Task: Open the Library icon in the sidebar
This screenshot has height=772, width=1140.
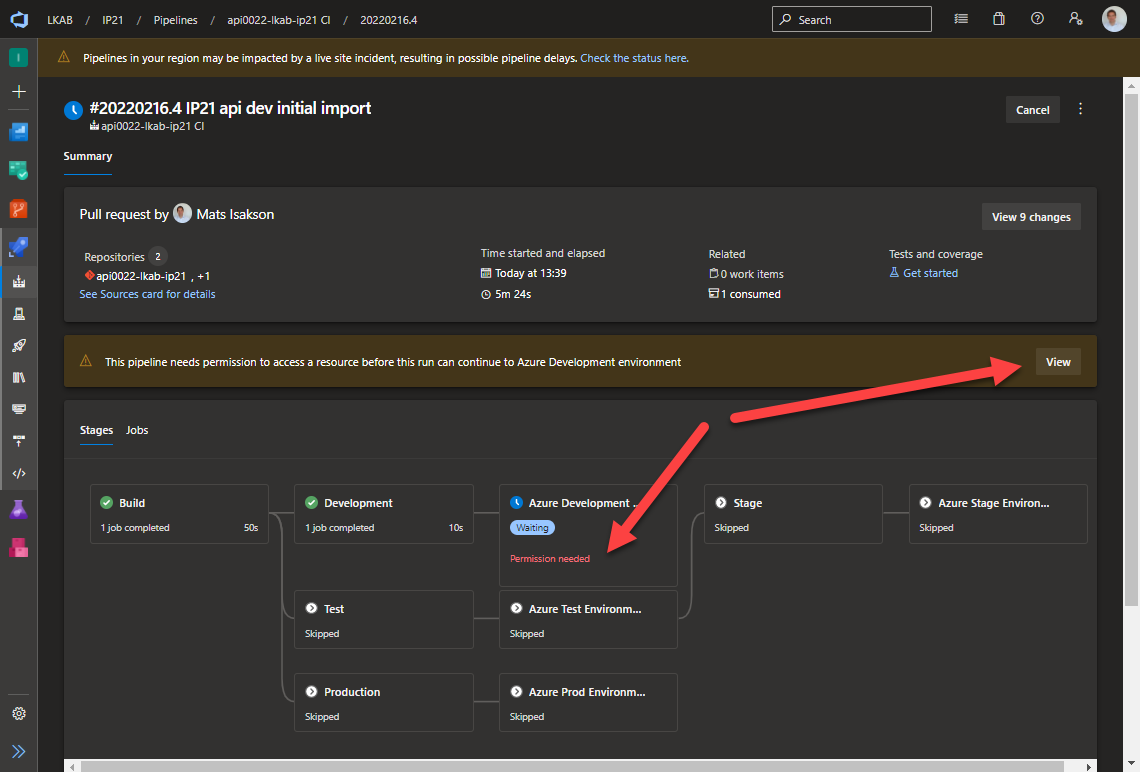Action: coord(18,377)
